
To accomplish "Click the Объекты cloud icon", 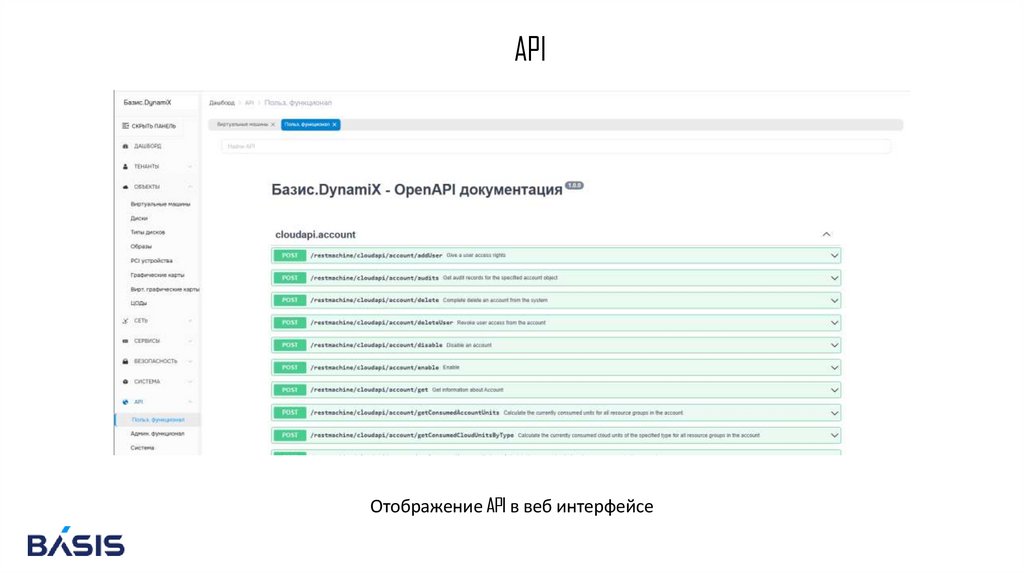I will point(125,187).
